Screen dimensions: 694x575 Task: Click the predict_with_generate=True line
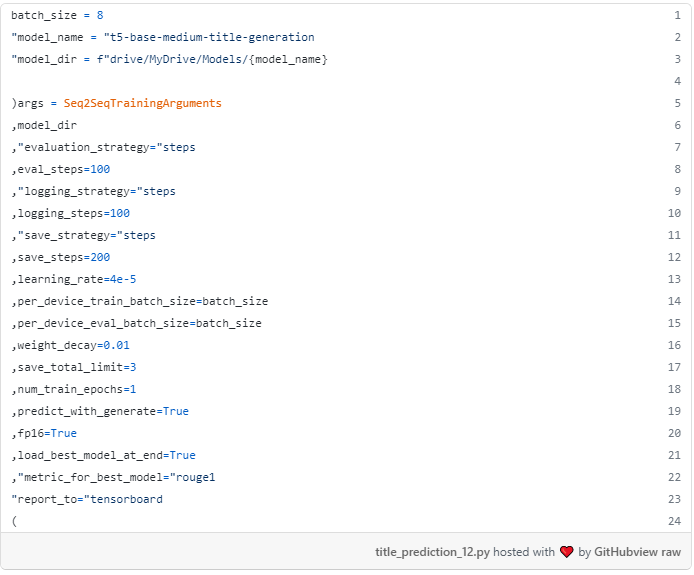point(100,411)
